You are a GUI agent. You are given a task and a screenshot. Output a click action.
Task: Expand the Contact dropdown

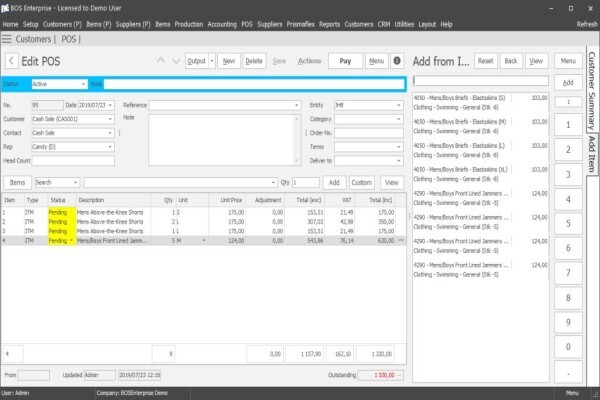point(110,133)
